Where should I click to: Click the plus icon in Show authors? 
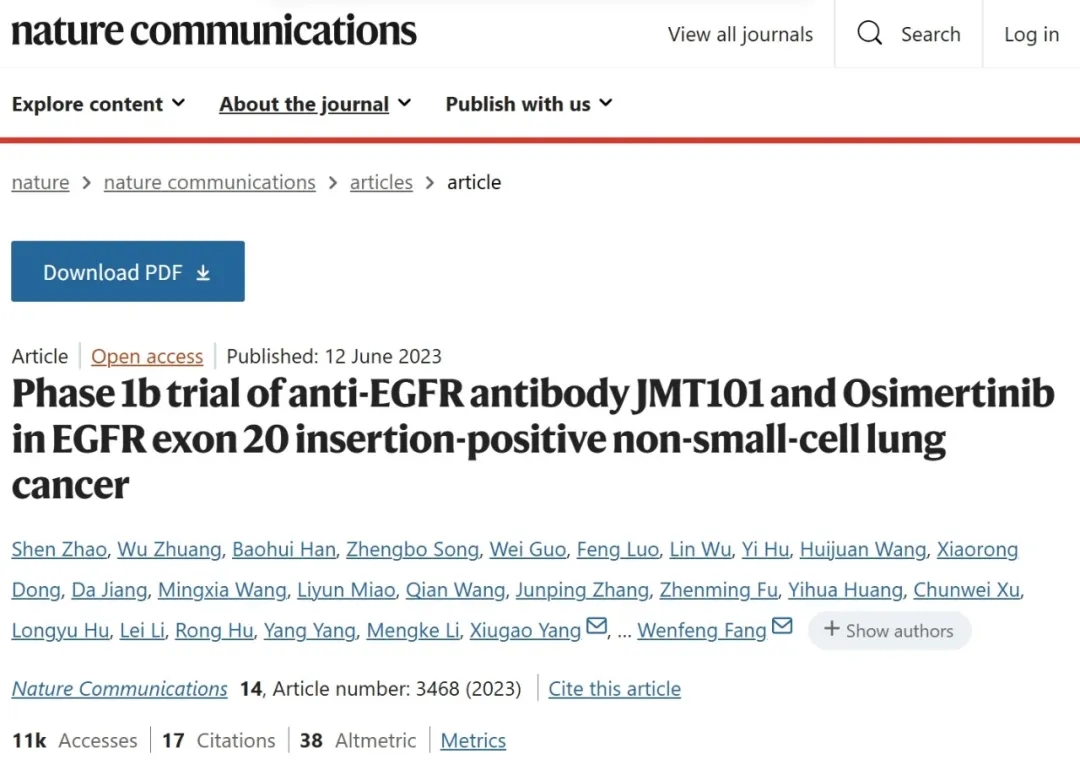click(831, 629)
